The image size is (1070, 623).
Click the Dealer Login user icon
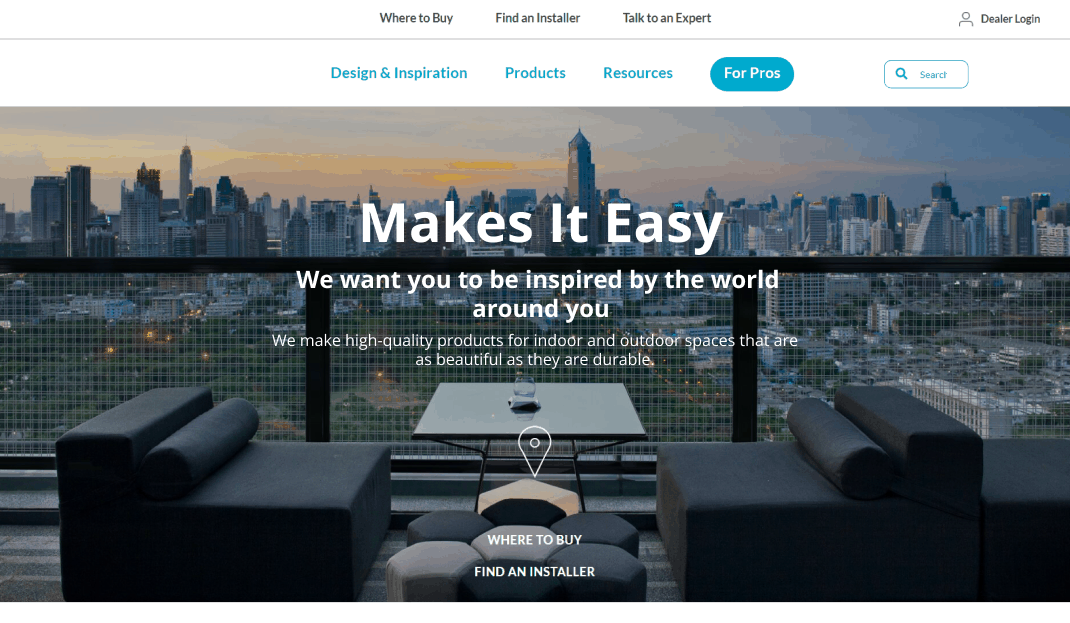pos(965,19)
